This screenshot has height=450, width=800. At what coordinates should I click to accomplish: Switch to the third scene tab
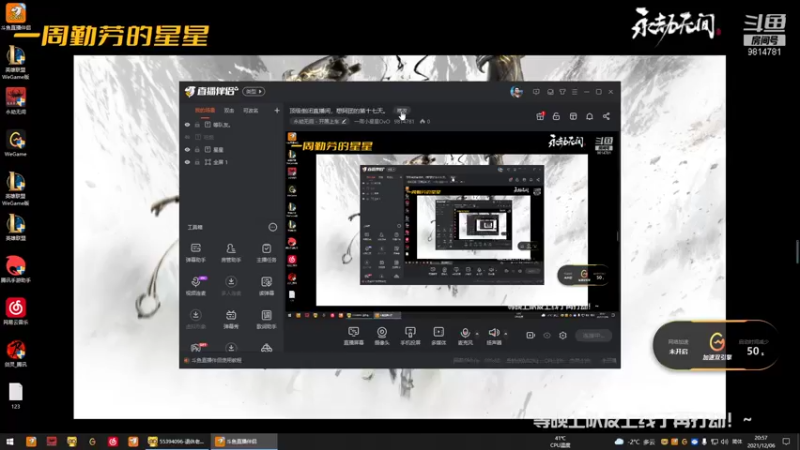[x=251, y=110]
